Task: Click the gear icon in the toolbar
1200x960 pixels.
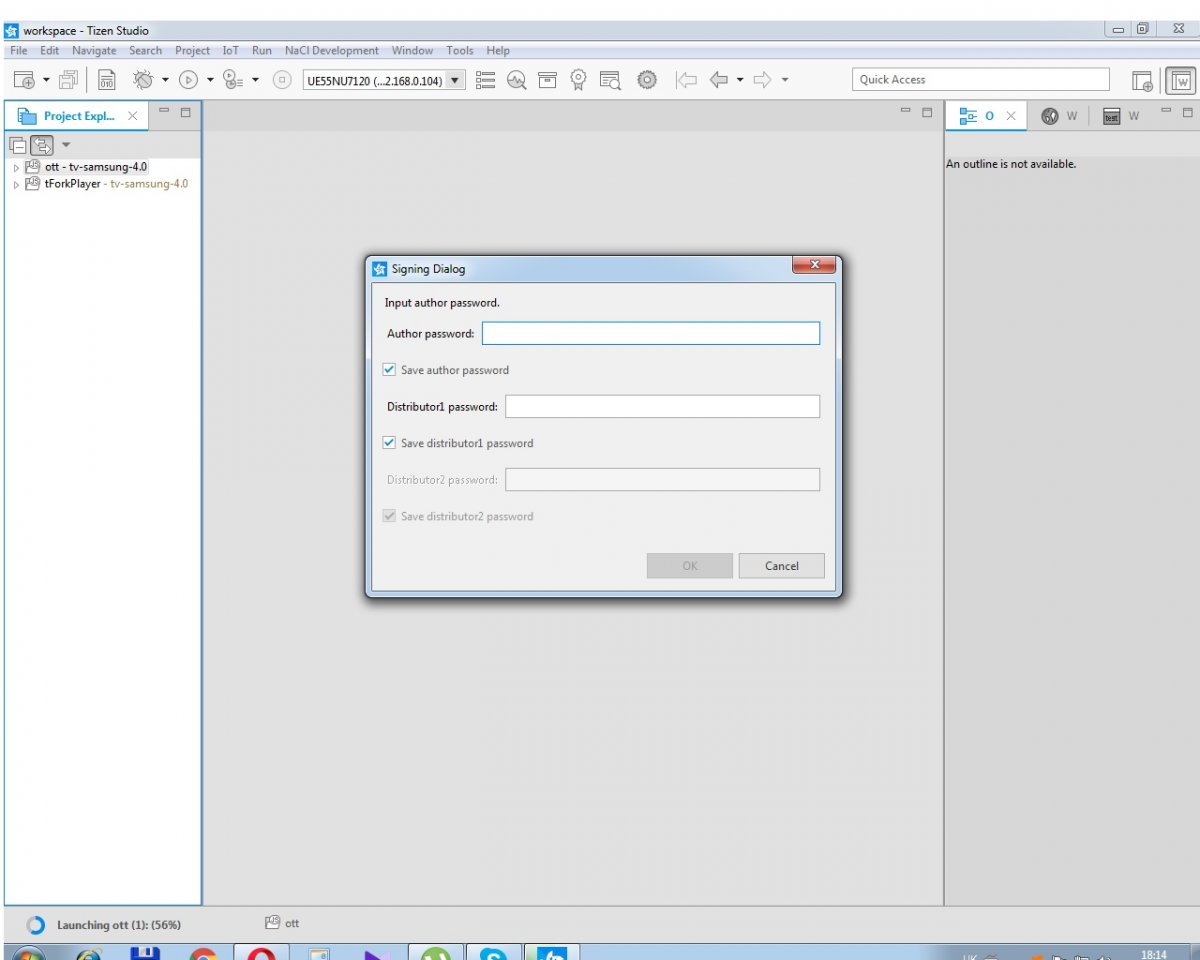Action: coord(647,80)
